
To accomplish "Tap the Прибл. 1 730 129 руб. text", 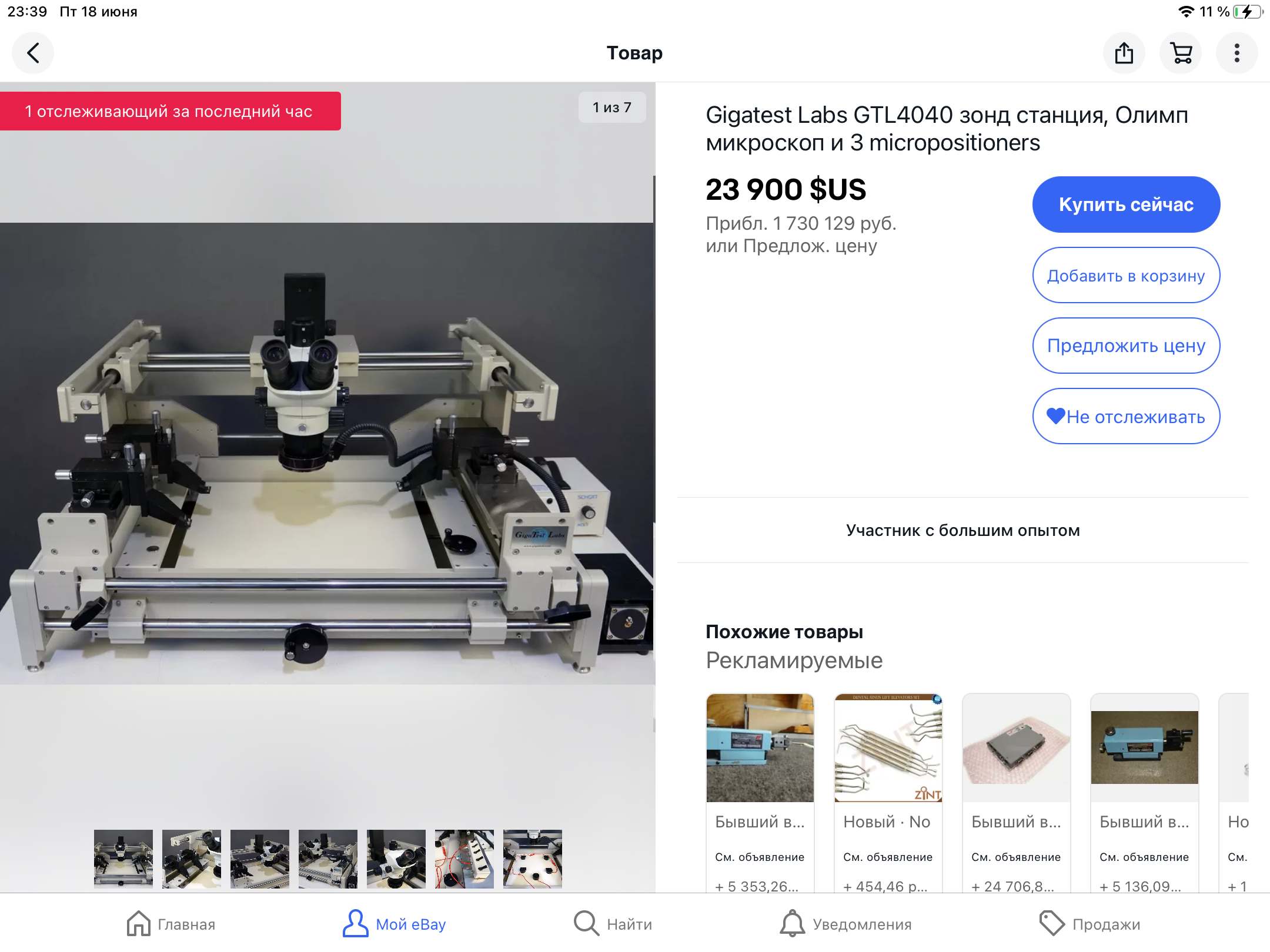I will 801,223.
